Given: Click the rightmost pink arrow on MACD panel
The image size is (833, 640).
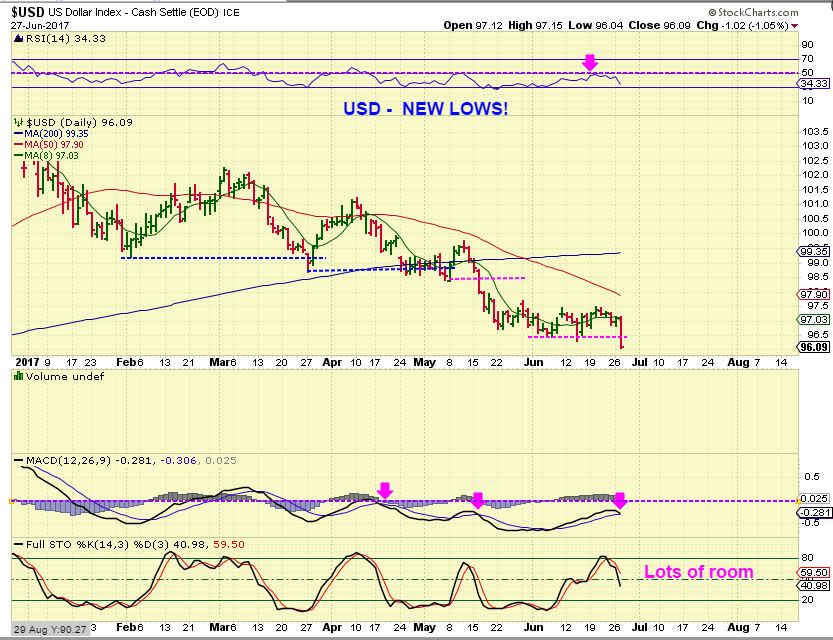Looking at the screenshot, I should click(619, 498).
